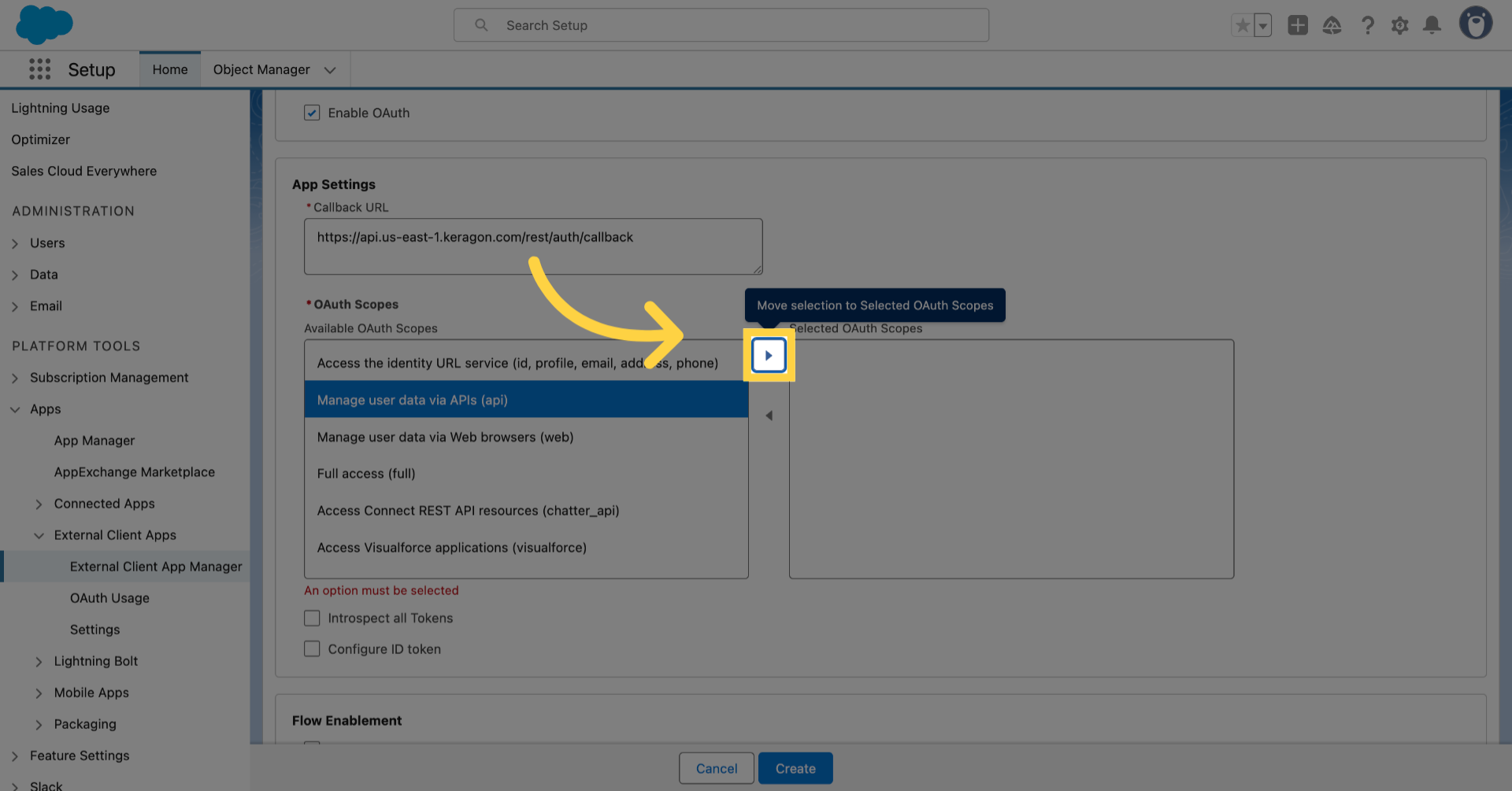
Task: Open the setup gear icon
Action: [1399, 25]
